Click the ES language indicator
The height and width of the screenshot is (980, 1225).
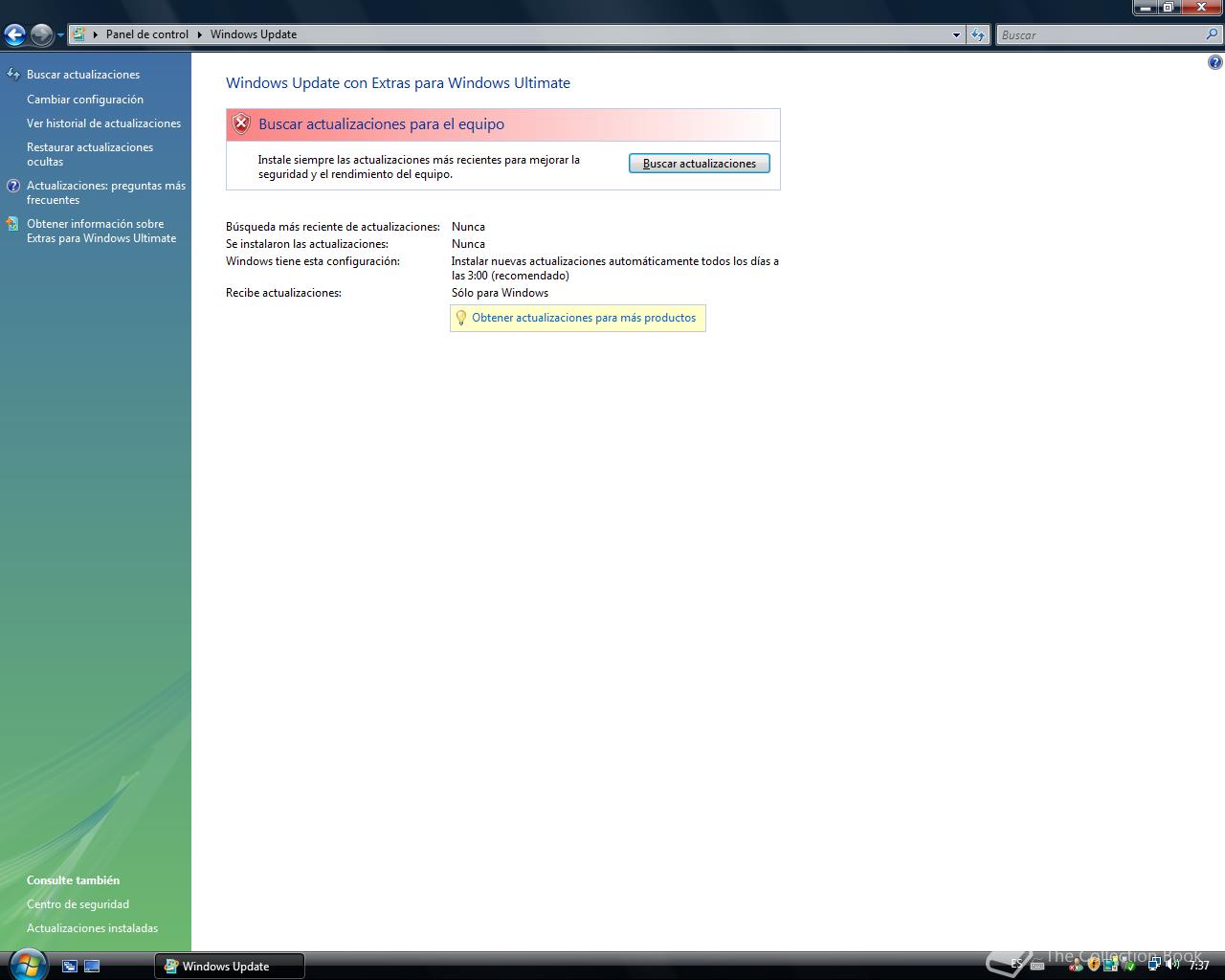pyautogui.click(x=1016, y=964)
